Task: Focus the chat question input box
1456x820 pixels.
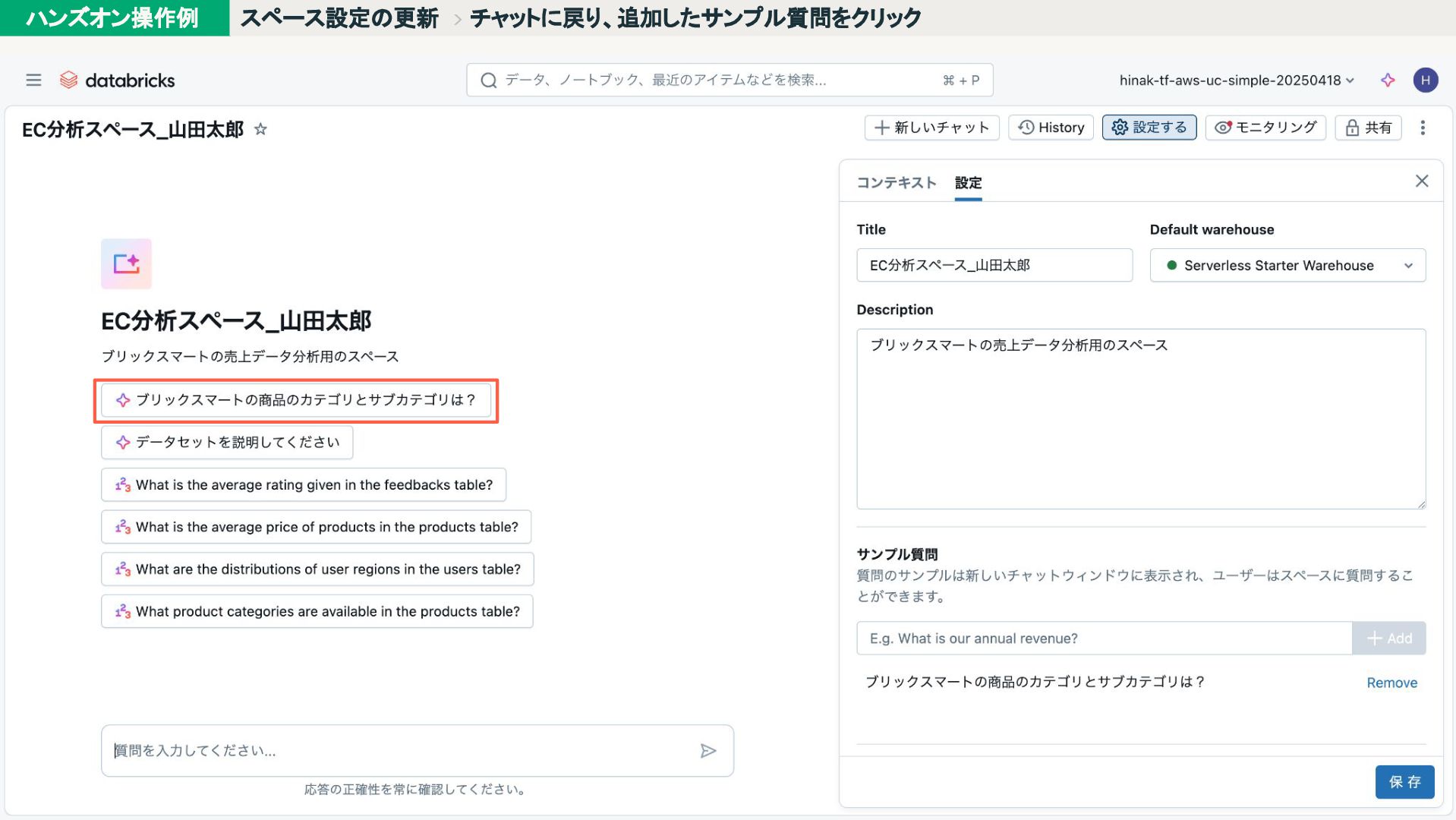Action: [418, 751]
